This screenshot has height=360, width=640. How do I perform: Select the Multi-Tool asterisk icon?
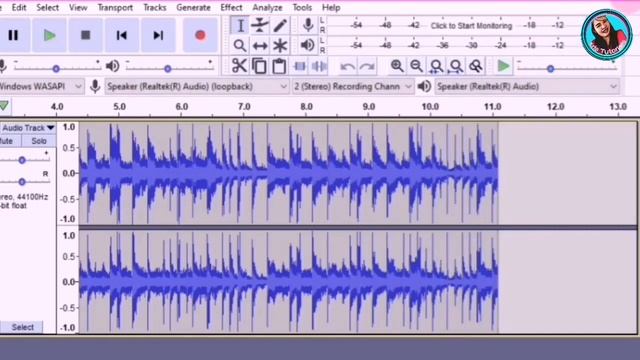[x=280, y=45]
